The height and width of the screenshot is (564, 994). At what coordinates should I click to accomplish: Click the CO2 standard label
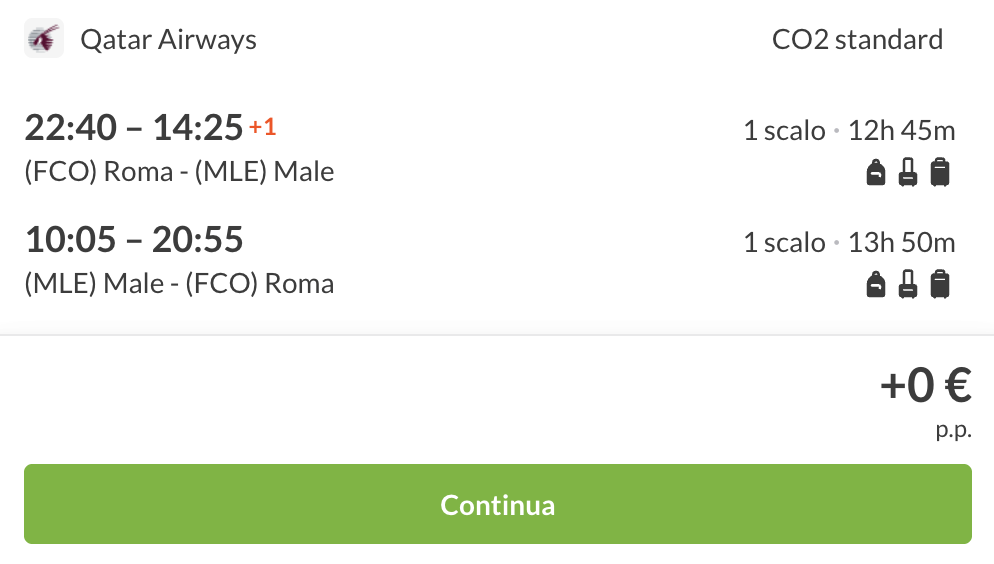[x=857, y=40]
